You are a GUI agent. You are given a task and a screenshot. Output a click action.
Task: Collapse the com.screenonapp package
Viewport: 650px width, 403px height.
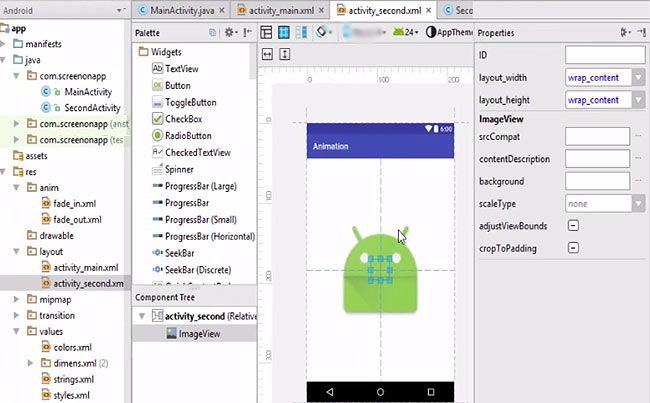coord(17,76)
